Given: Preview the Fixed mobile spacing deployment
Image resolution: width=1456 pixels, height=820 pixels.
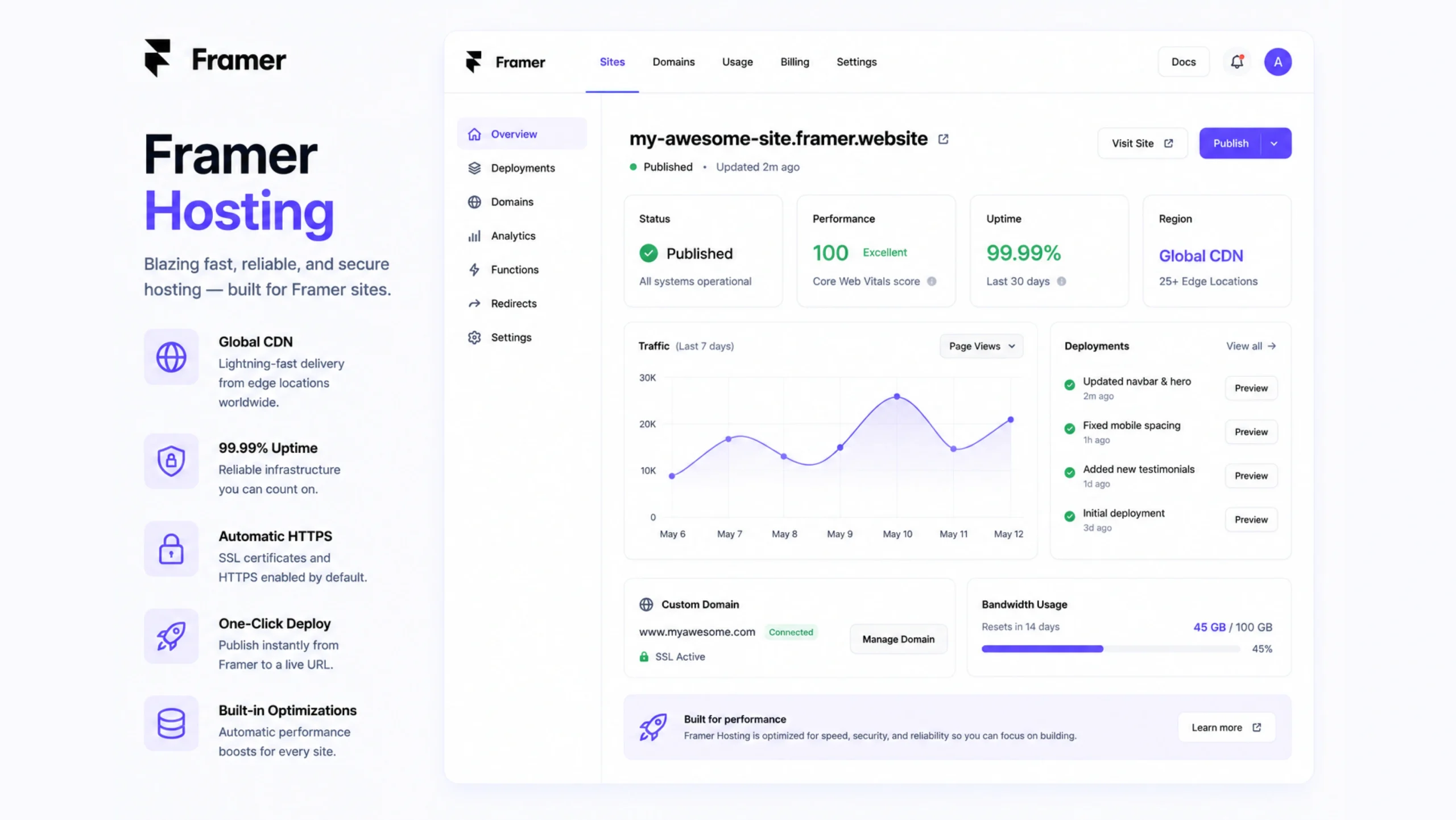Looking at the screenshot, I should (1251, 432).
